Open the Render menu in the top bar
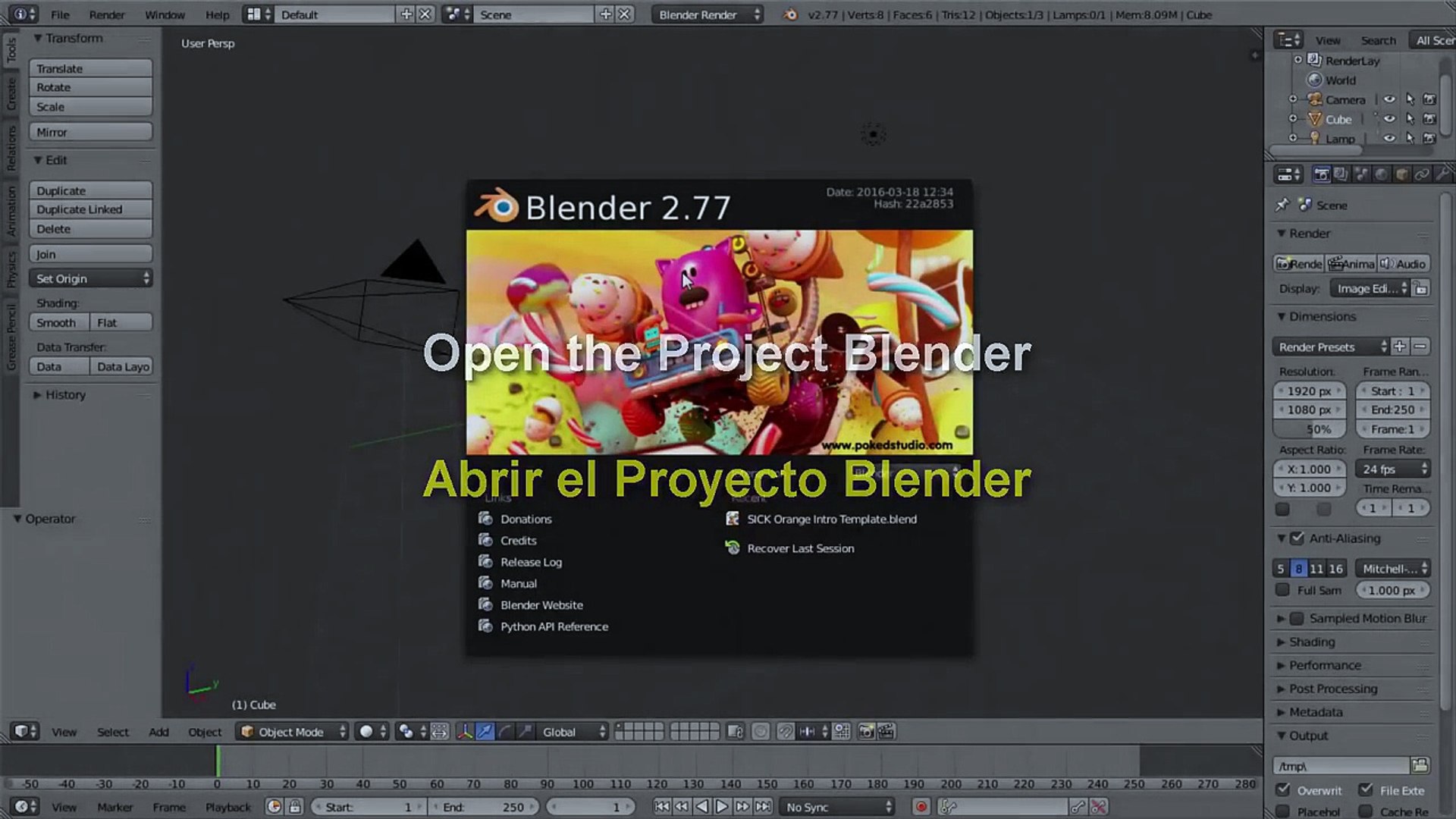The height and width of the screenshot is (819, 1456). tap(107, 14)
